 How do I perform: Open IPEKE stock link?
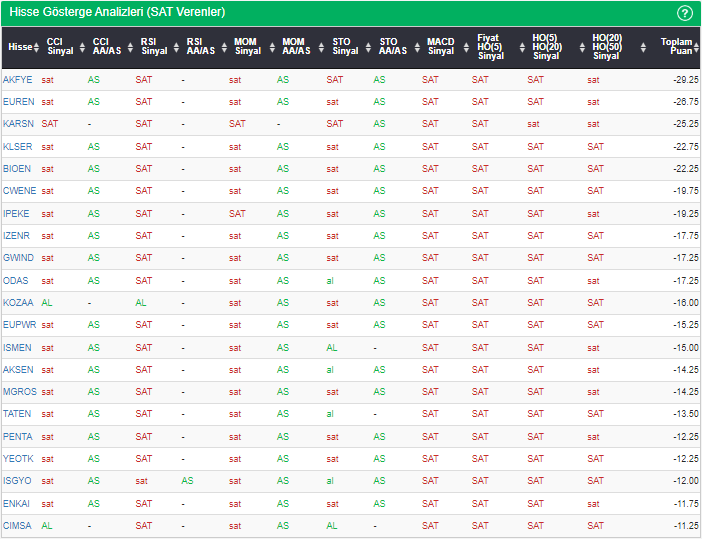[16, 214]
